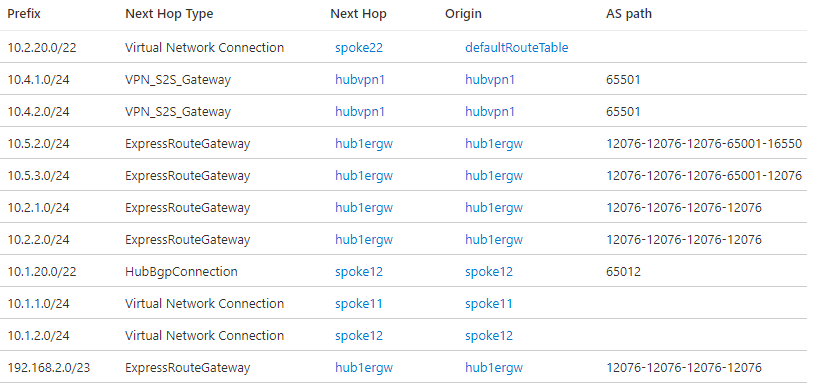Click hub1ergw origin for 10.5.3.0/24
Image resolution: width=816 pixels, height=388 pixels.
point(494,176)
